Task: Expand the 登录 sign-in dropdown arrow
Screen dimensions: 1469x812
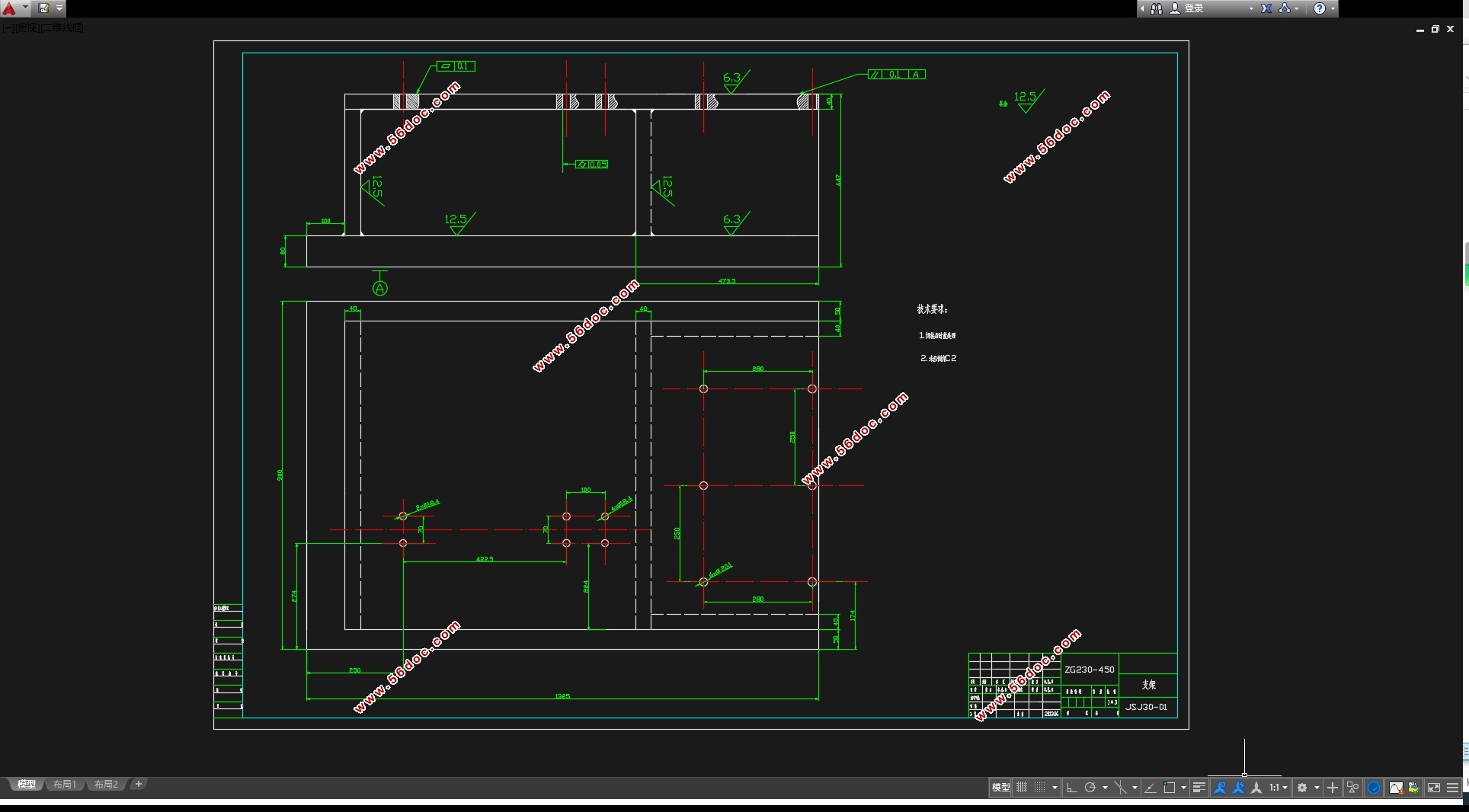Action: (1251, 8)
